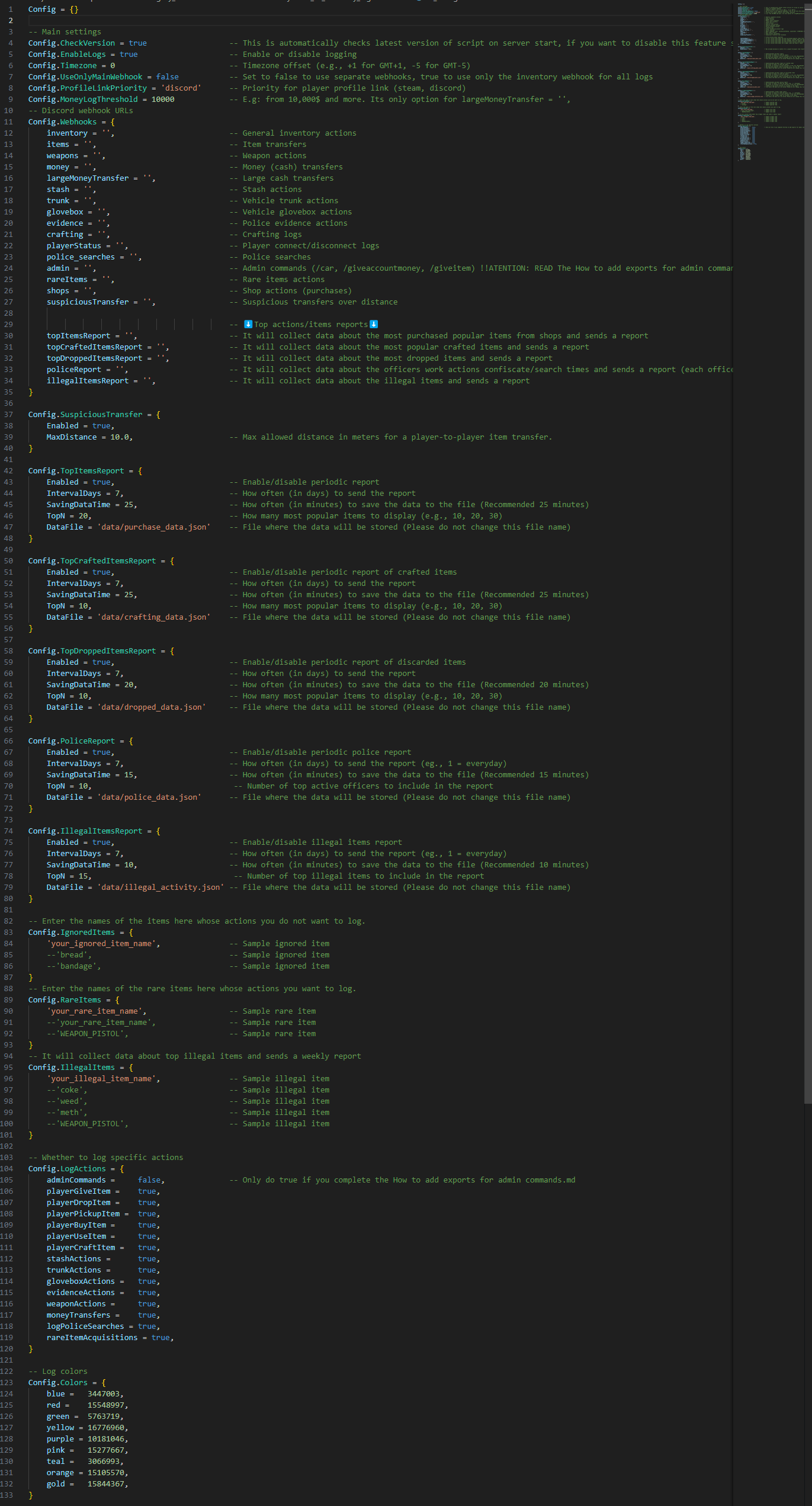The width and height of the screenshot is (812, 1506).
Task: Click the 10000 value of MoneyLogThreshold
Action: point(163,99)
